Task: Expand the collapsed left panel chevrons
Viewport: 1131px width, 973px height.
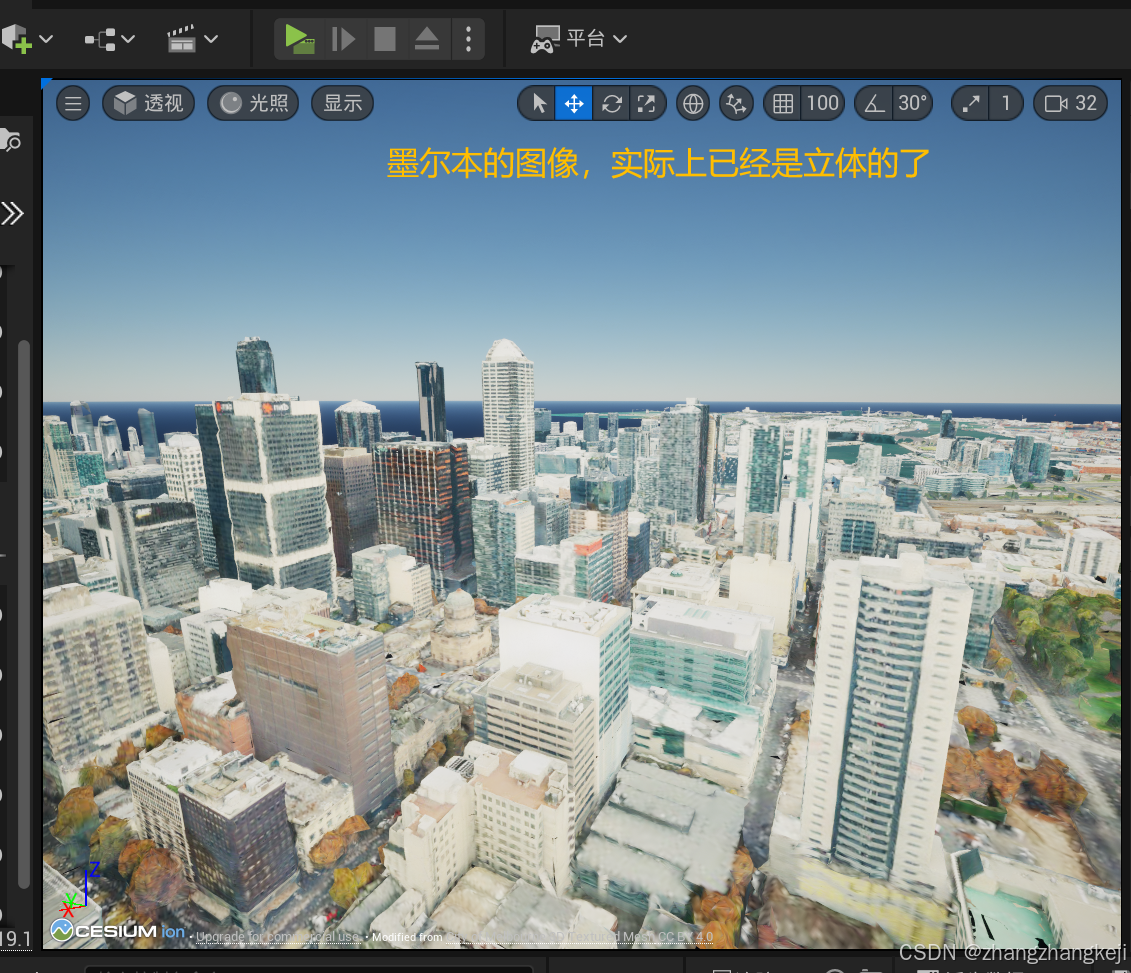Action: [x=12, y=213]
